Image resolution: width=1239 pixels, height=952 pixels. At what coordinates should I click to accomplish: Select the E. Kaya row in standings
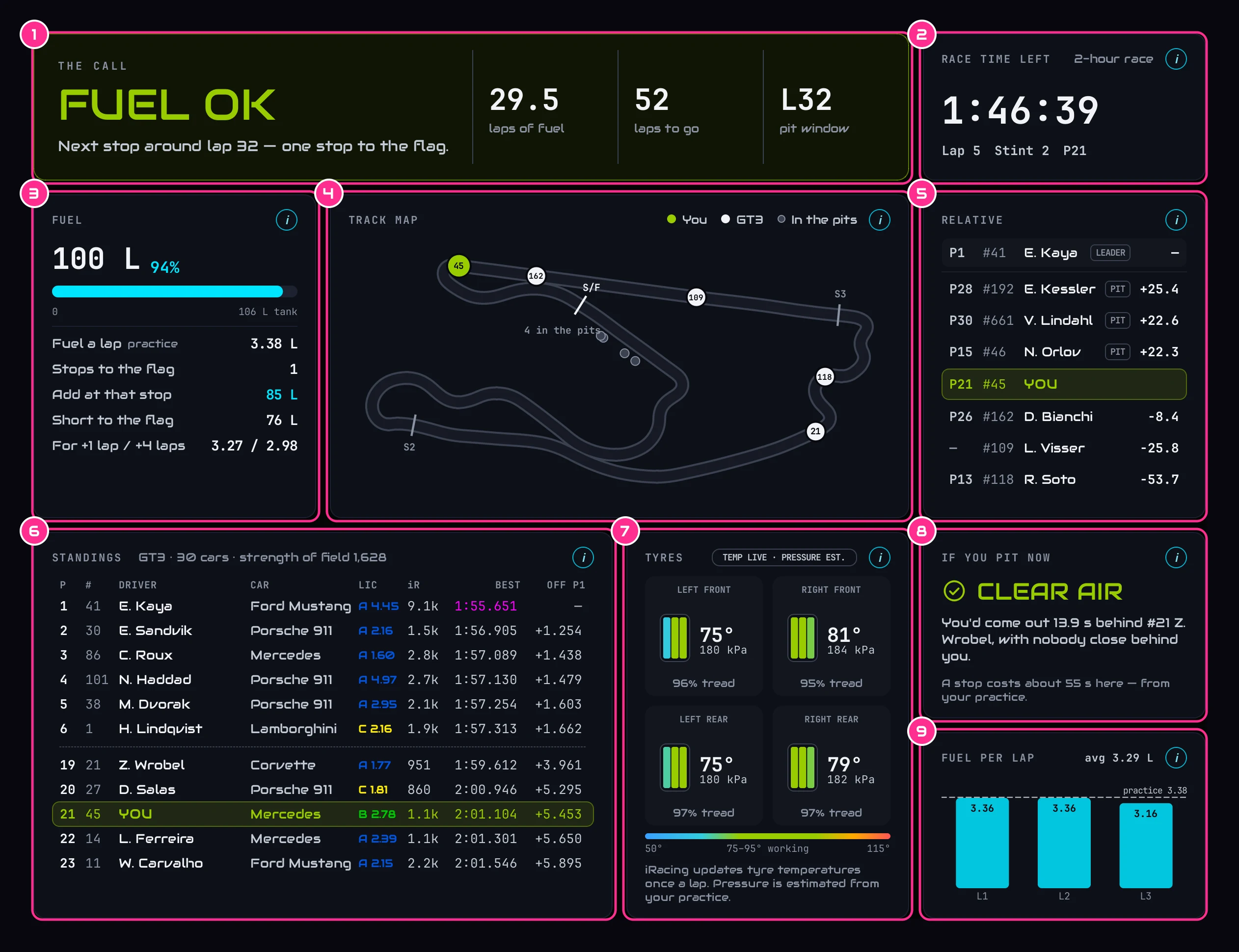pos(323,607)
